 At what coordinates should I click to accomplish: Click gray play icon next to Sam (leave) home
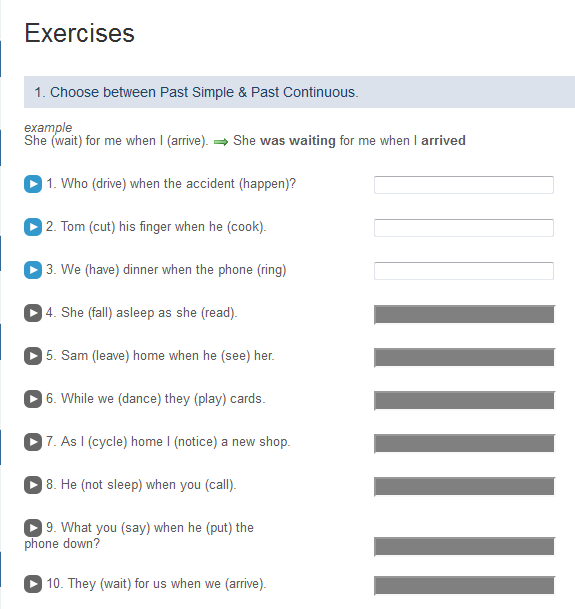click(x=33, y=356)
